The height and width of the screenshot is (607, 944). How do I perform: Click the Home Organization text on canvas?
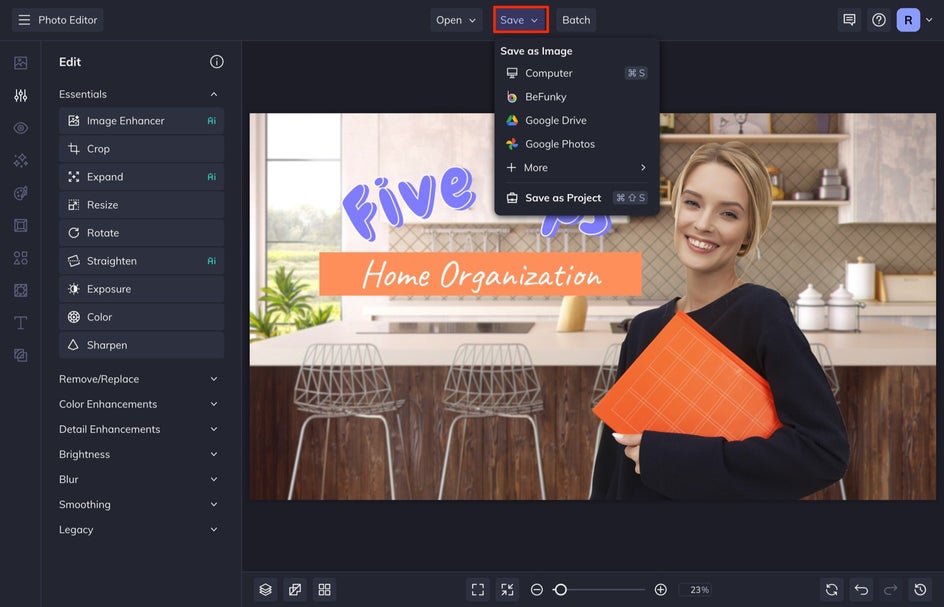[x=480, y=275]
